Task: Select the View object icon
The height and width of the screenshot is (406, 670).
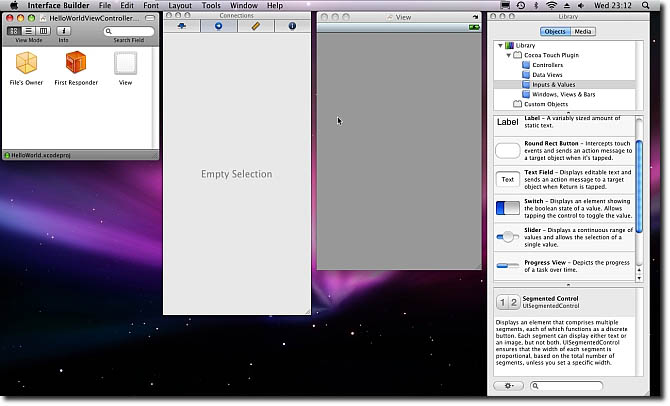Action: (125, 64)
